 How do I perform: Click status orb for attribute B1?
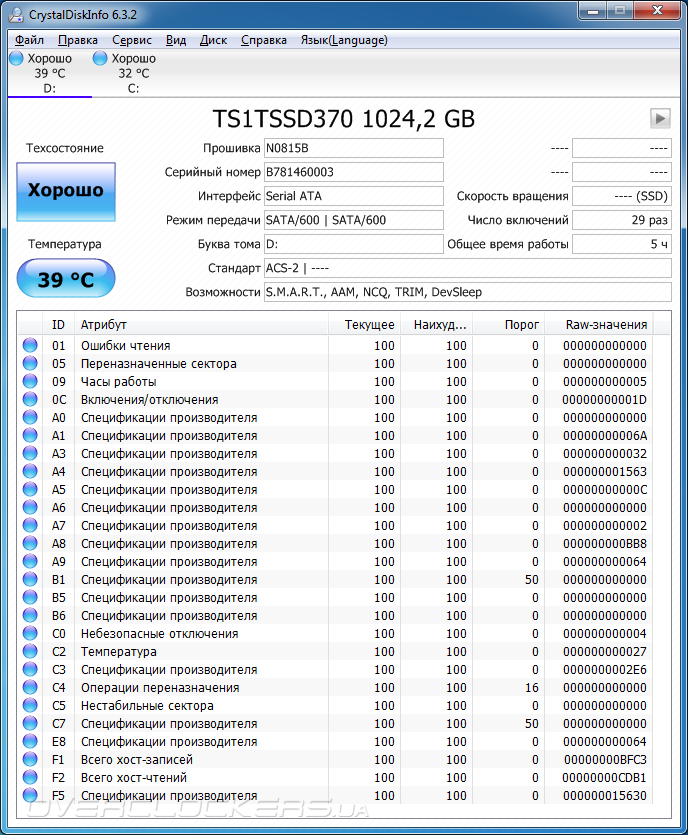point(30,579)
